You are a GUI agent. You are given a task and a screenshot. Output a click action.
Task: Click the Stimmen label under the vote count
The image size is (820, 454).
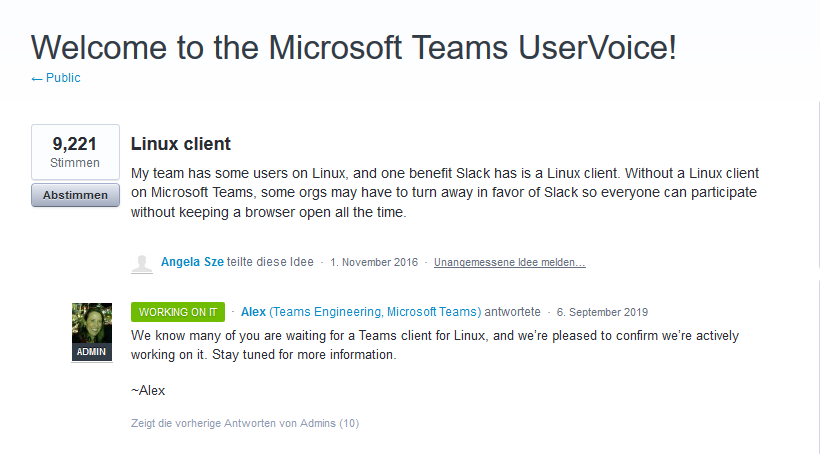tap(75, 162)
